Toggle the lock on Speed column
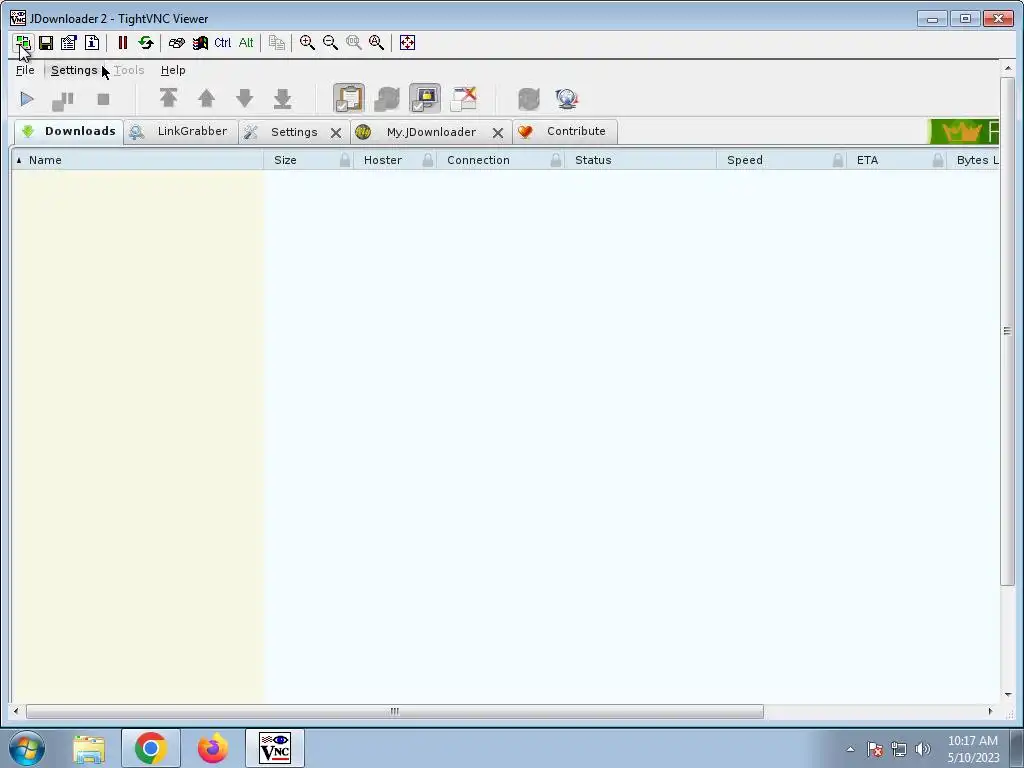 (x=838, y=160)
